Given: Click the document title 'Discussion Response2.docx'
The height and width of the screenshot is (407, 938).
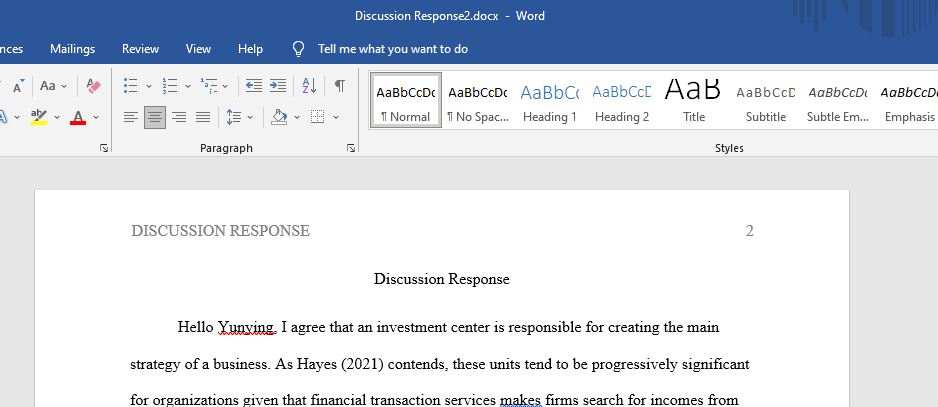Looking at the screenshot, I should click(x=427, y=16).
